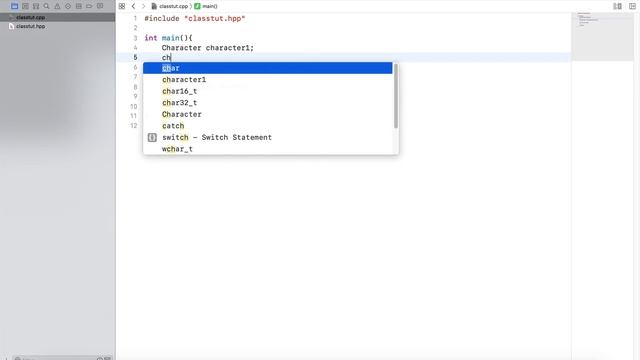640x360 pixels.
Task: Open the Breakpoint navigator icon
Action: tap(89, 6)
